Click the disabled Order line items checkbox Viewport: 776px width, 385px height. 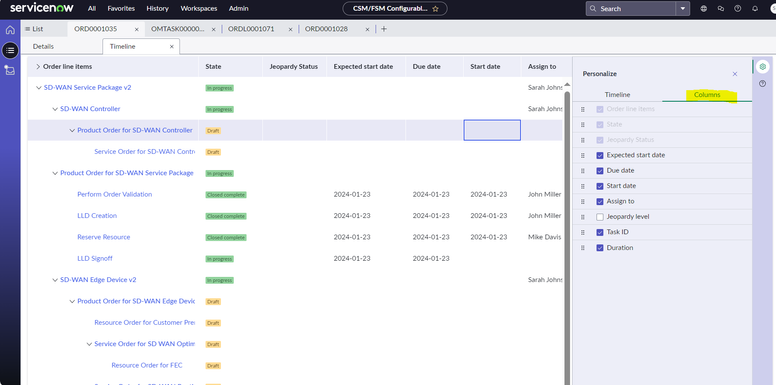600,109
